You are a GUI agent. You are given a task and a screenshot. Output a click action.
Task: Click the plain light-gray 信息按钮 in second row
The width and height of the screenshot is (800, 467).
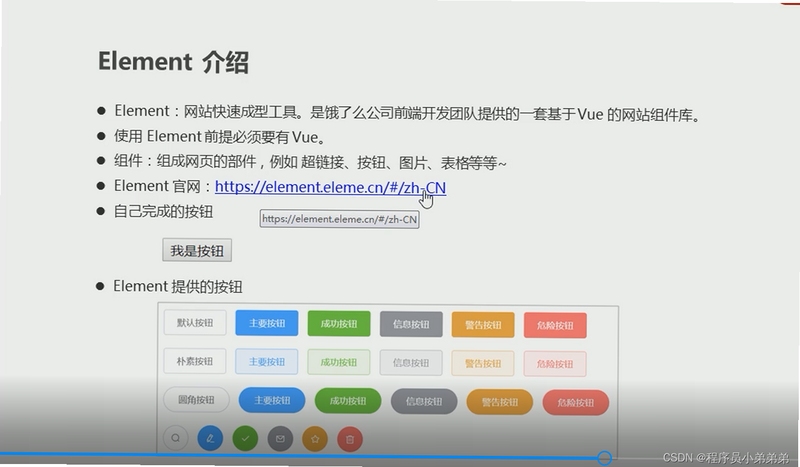coord(411,363)
